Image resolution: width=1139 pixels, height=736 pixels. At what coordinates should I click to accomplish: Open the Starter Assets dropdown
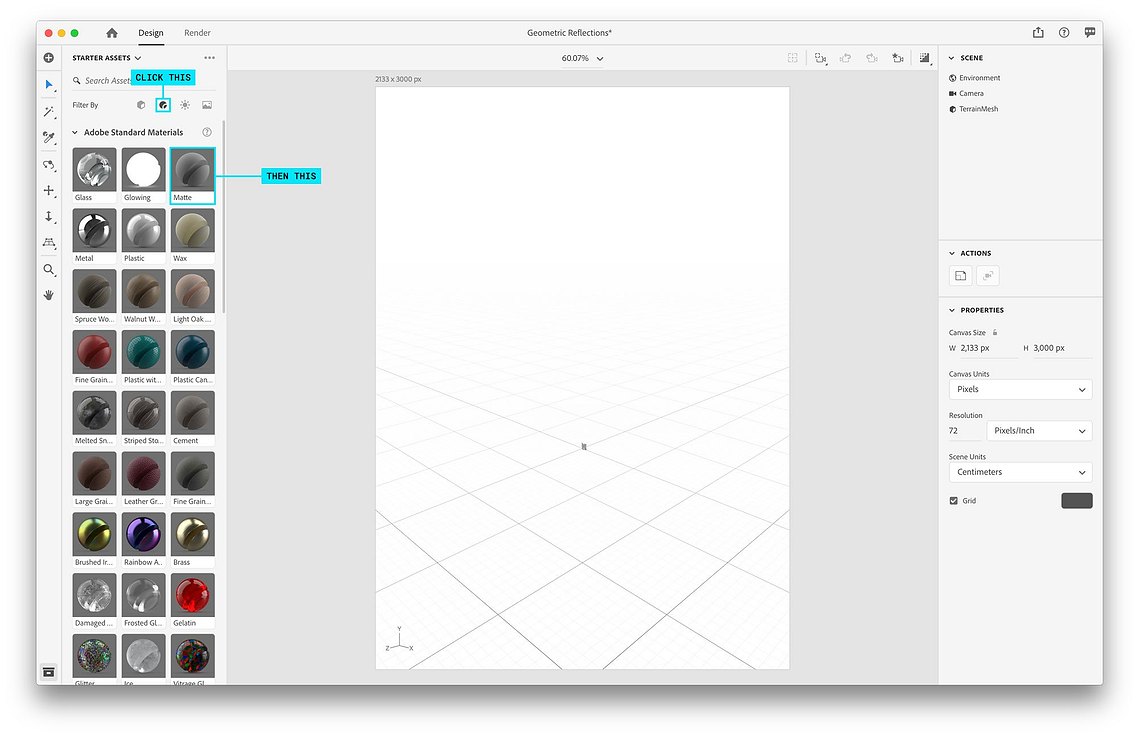(x=106, y=57)
